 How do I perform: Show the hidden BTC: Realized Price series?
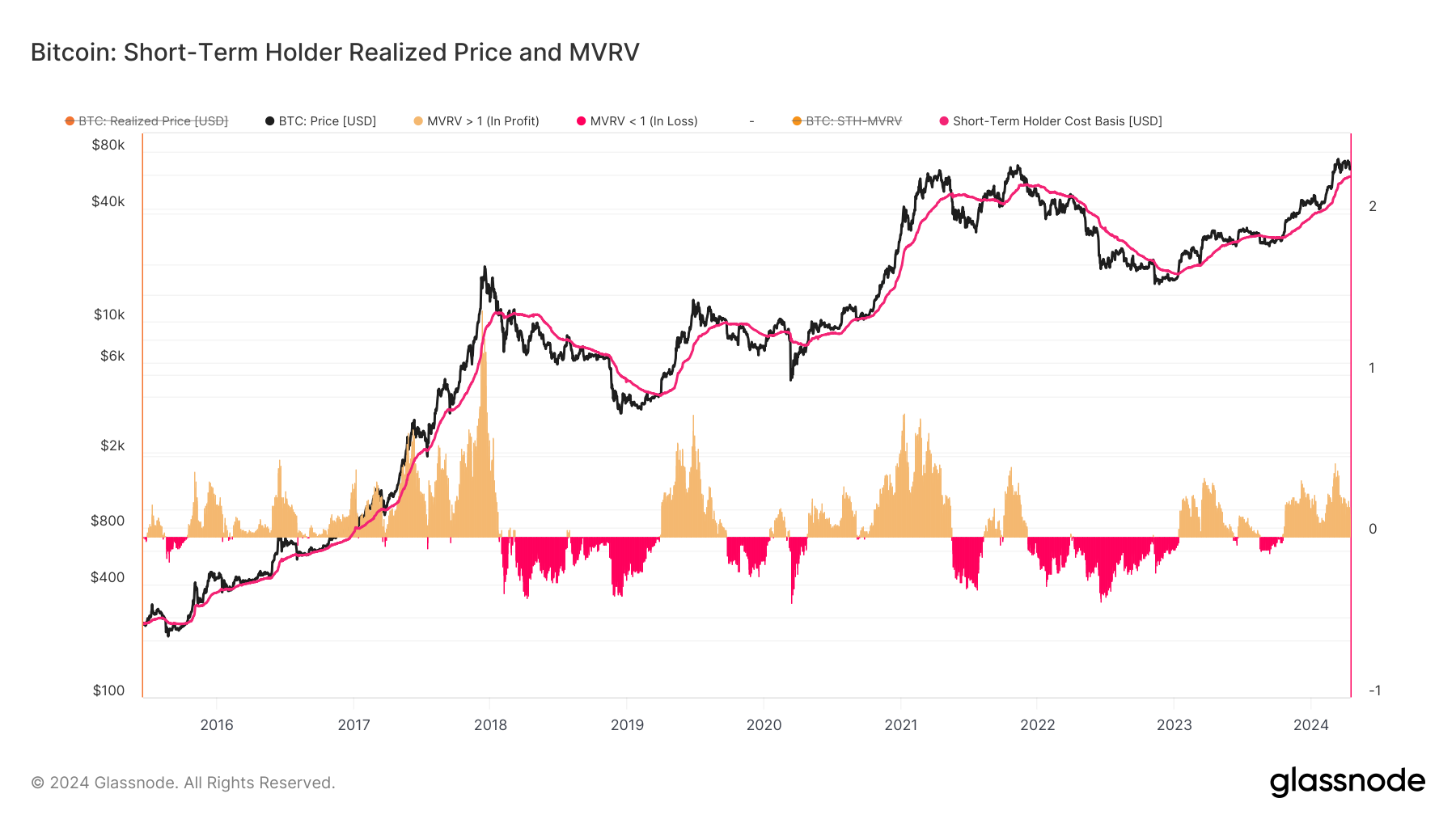click(153, 121)
